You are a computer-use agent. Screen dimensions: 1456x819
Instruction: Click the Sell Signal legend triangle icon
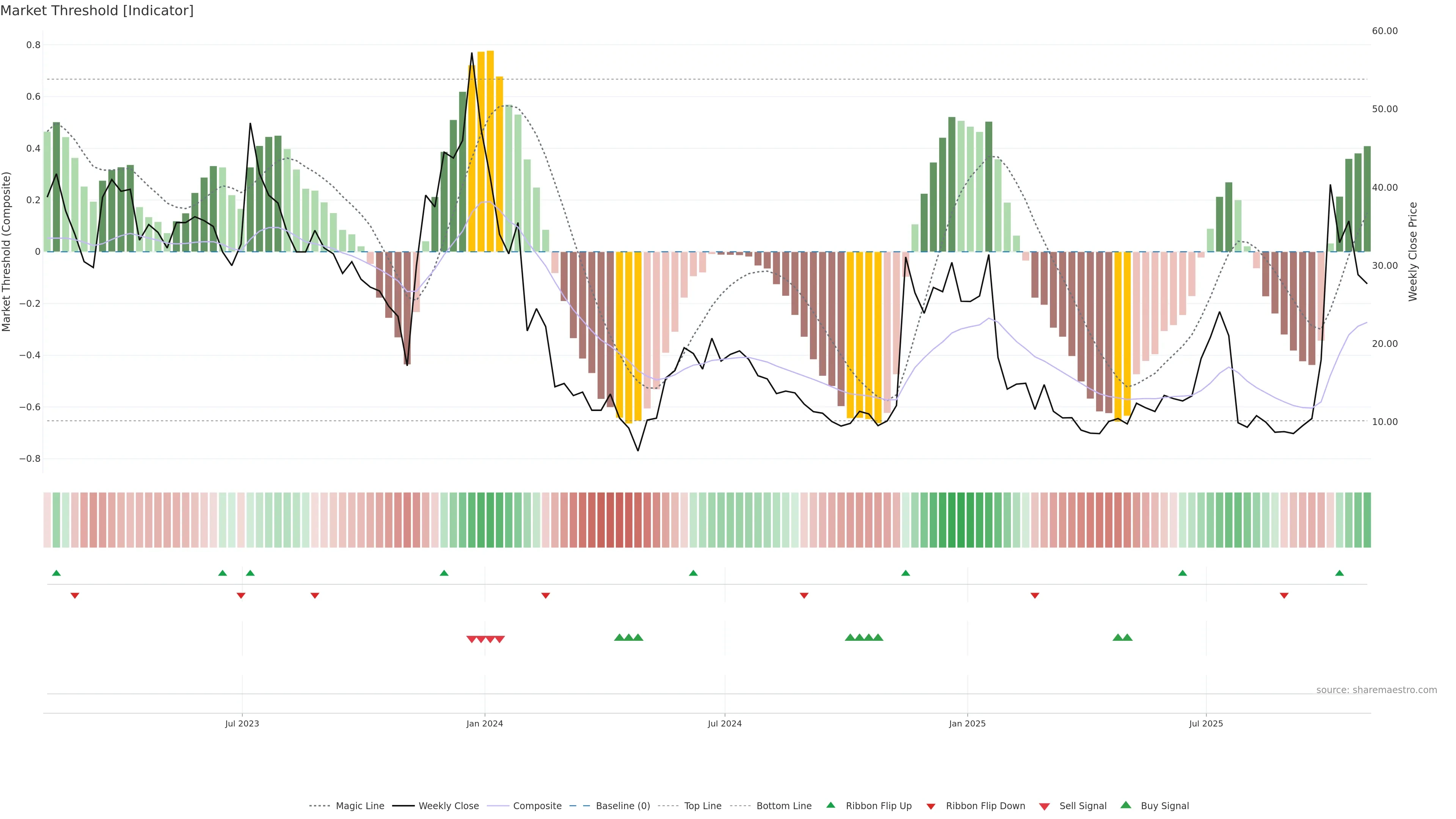pos(1045,806)
